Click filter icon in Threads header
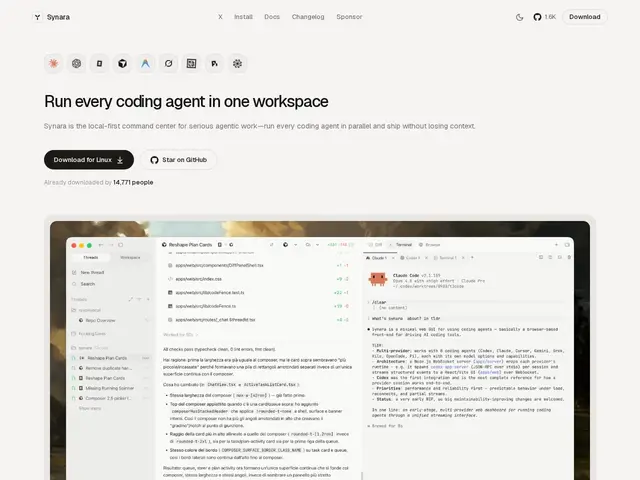The height and width of the screenshot is (480, 640). pos(139,299)
